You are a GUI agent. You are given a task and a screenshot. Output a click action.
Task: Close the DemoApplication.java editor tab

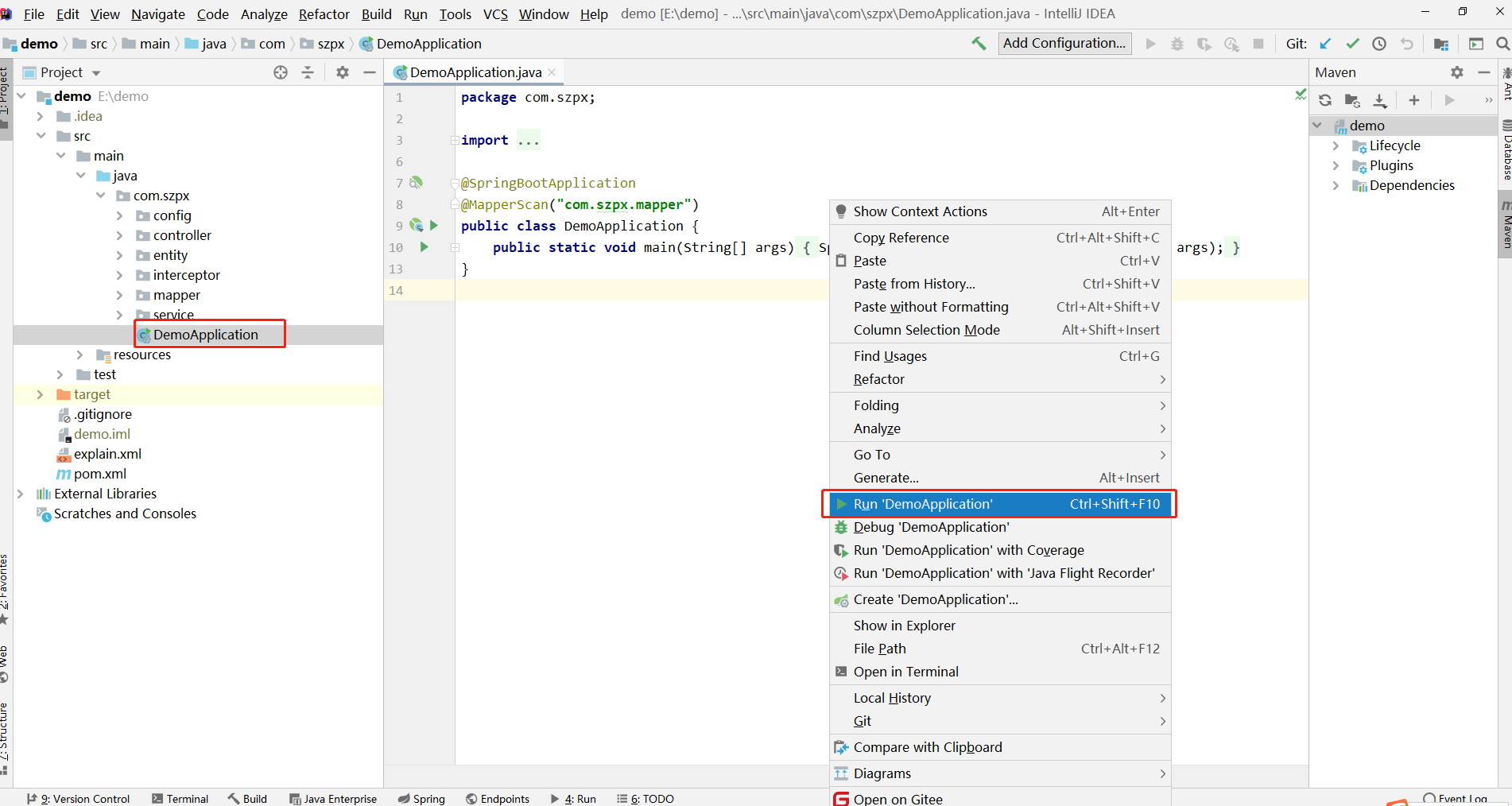point(552,72)
